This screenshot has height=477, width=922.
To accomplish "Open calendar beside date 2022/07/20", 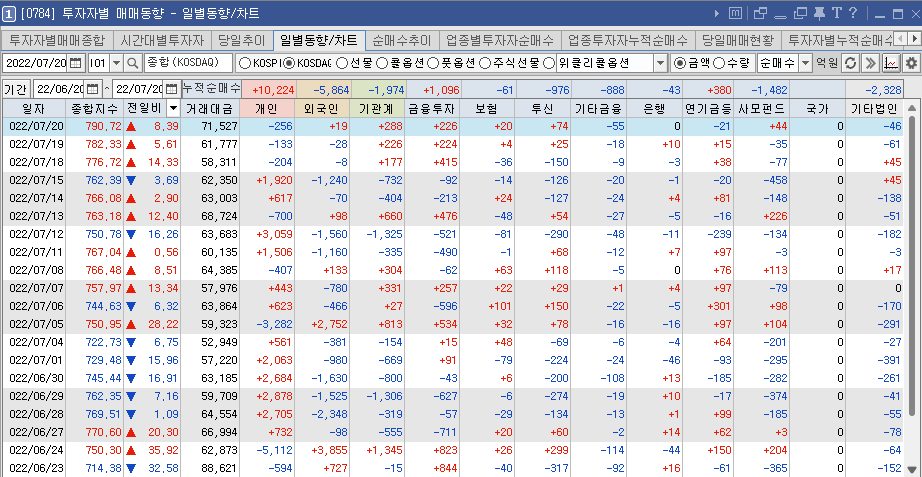I will 76,62.
